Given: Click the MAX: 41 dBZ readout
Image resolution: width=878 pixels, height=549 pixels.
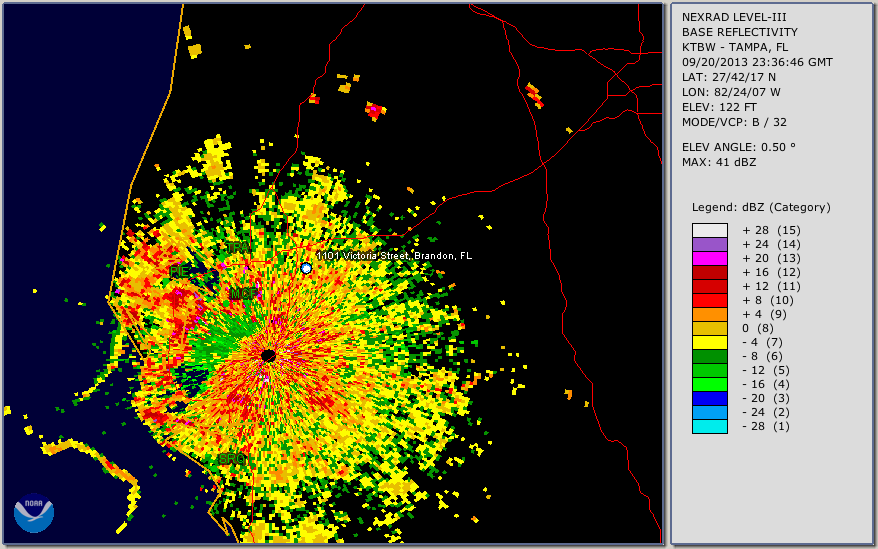Looking at the screenshot, I should point(719,161).
